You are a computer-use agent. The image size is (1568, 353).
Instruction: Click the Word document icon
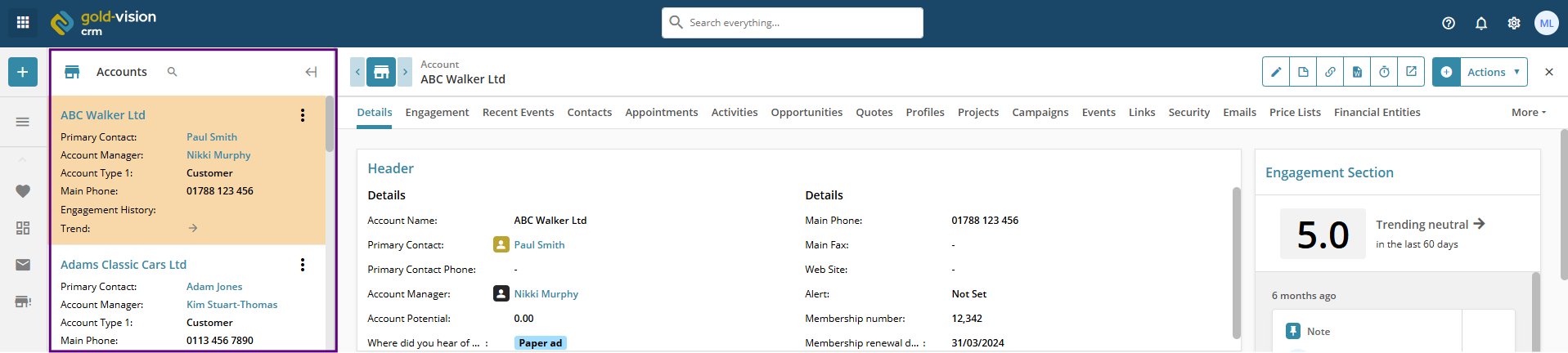coord(1357,72)
